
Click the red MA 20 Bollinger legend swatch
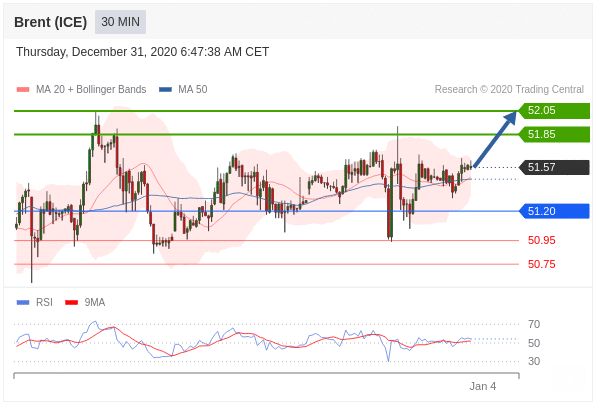coord(23,90)
